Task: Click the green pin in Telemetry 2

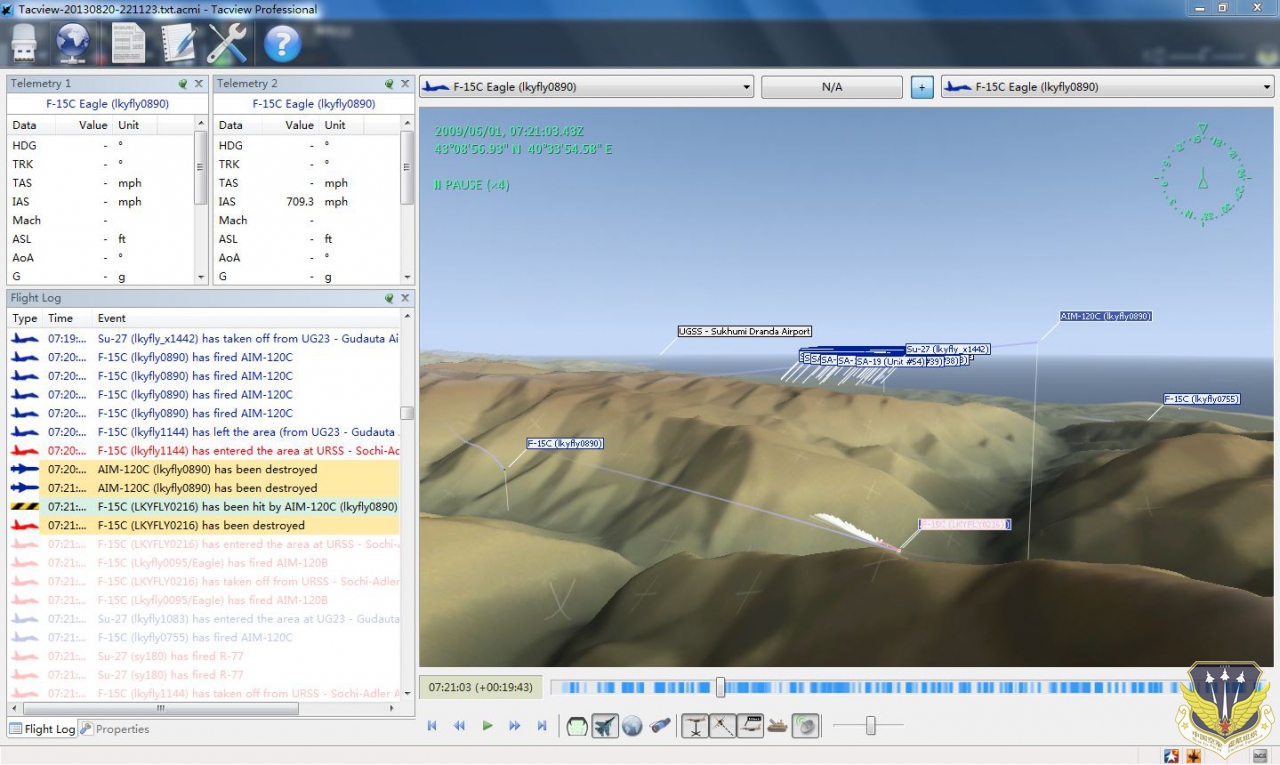Action: [x=390, y=84]
